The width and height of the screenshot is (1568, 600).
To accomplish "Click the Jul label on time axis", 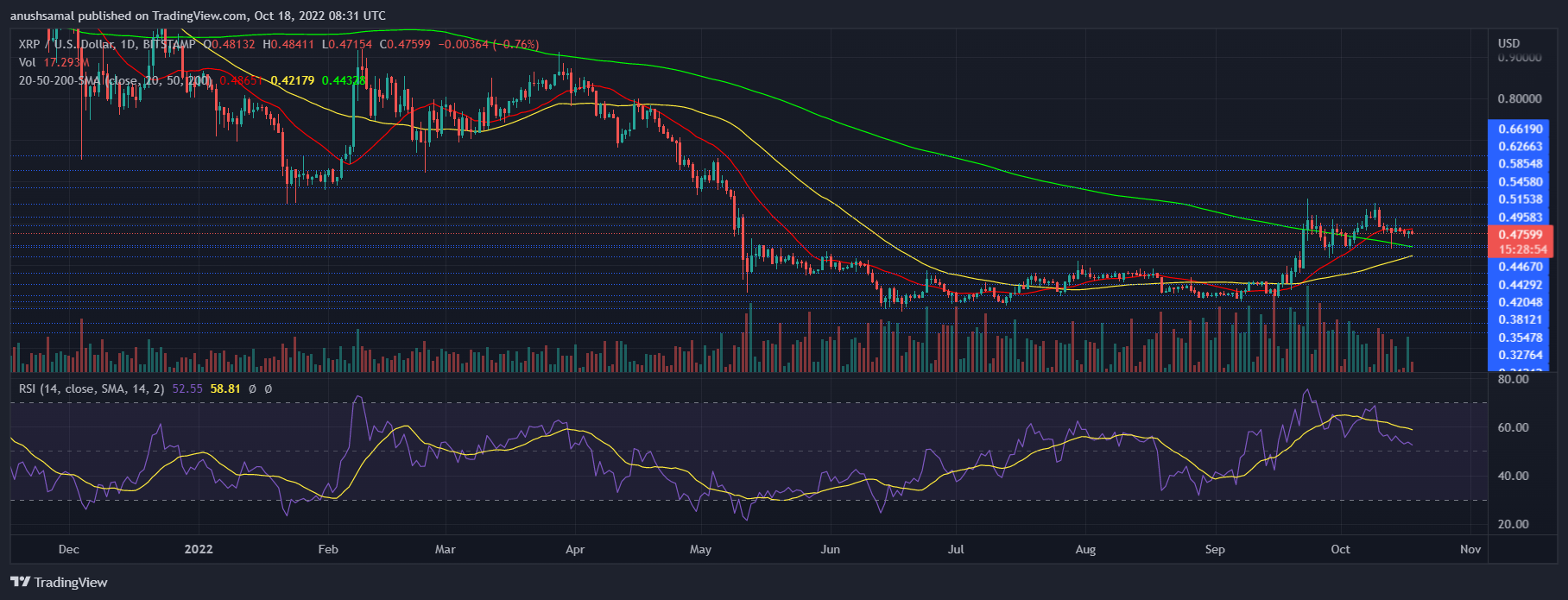I will coord(956,549).
